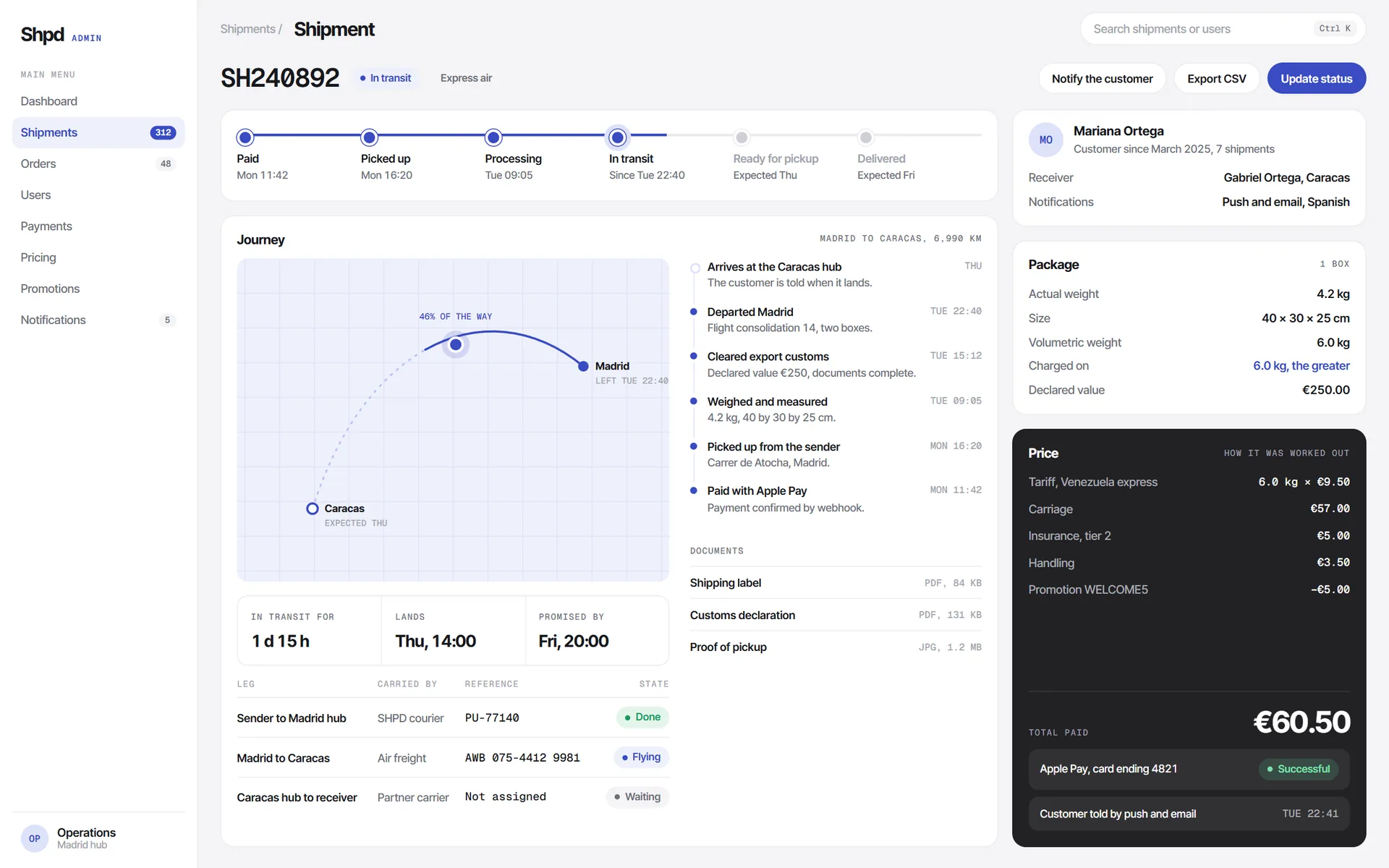Click the Mariana Ortega customer name
This screenshot has width=1389, height=868.
pos(1118,131)
